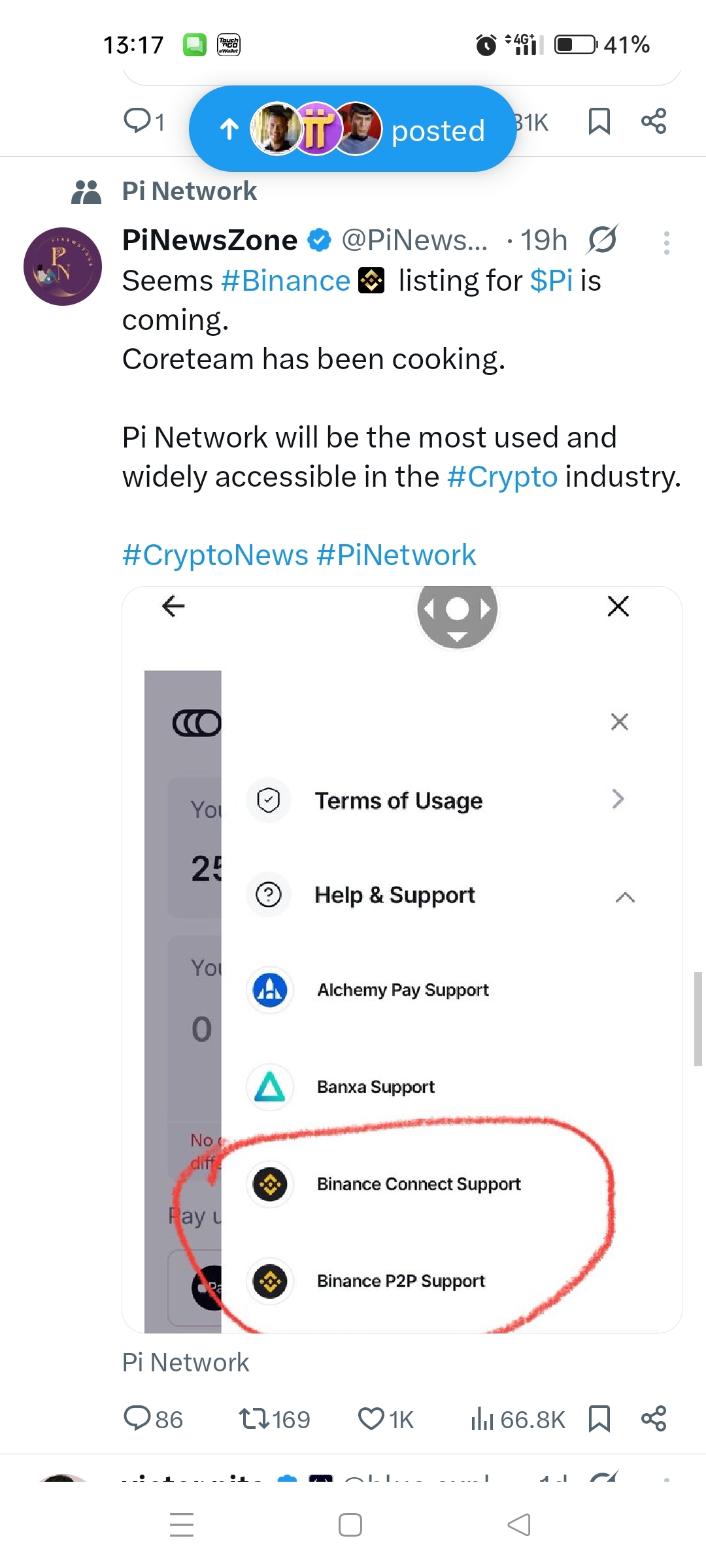Open the #Binance hashtag
706x1568 pixels.
(x=286, y=281)
